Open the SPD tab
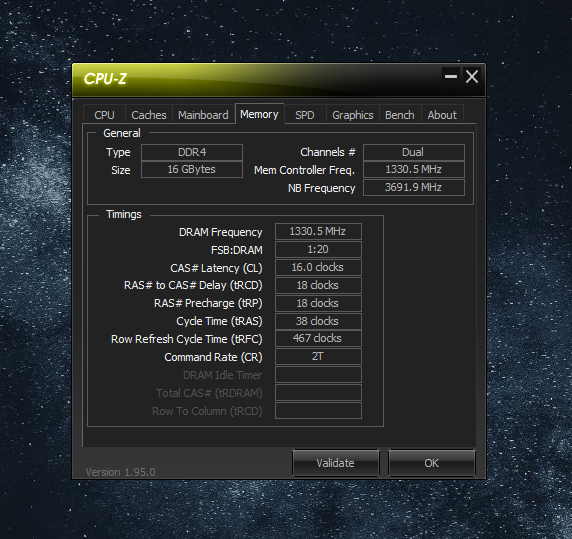This screenshot has width=572, height=539. point(305,115)
